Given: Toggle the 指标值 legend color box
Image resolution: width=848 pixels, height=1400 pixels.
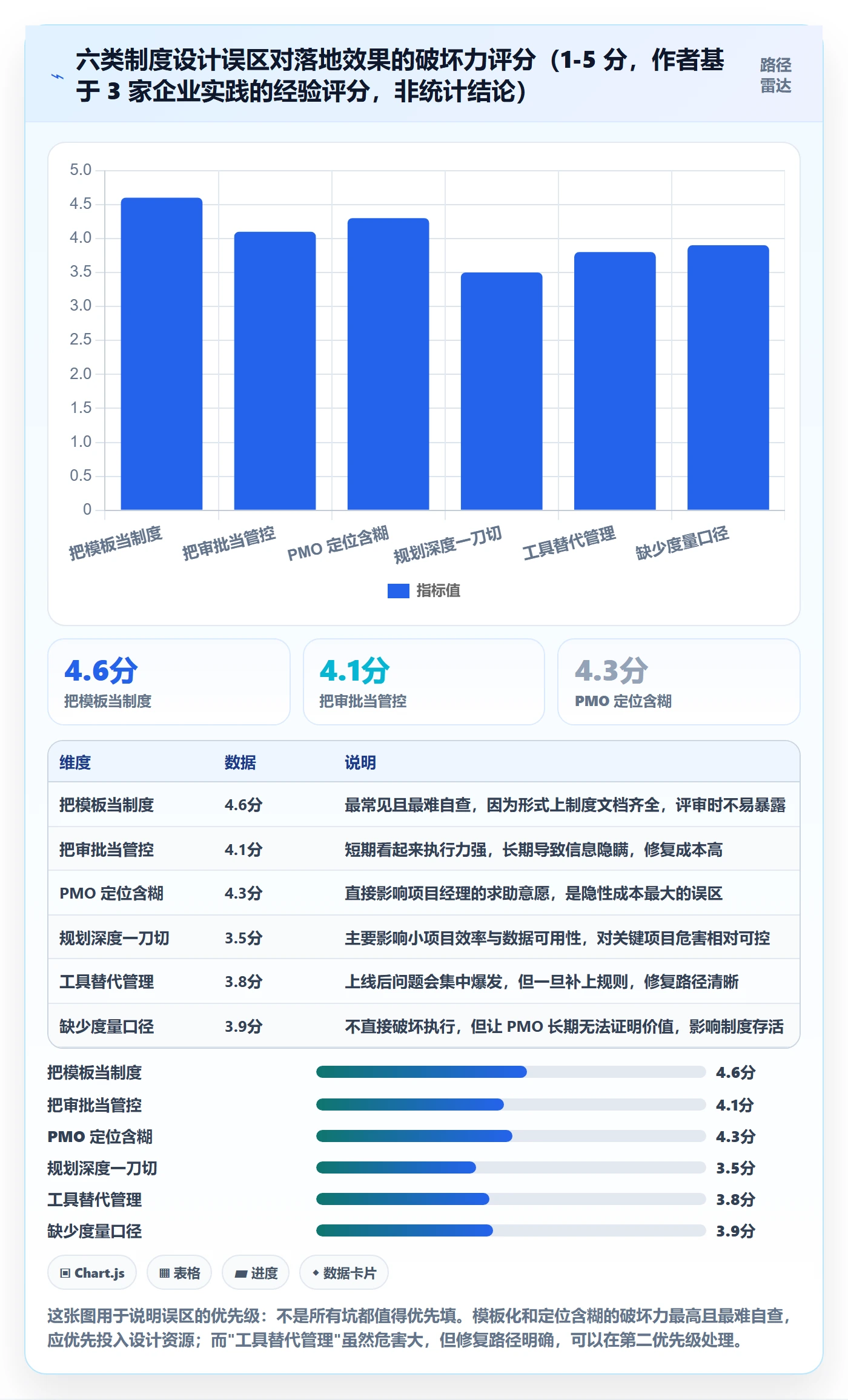Looking at the screenshot, I should 399,591.
